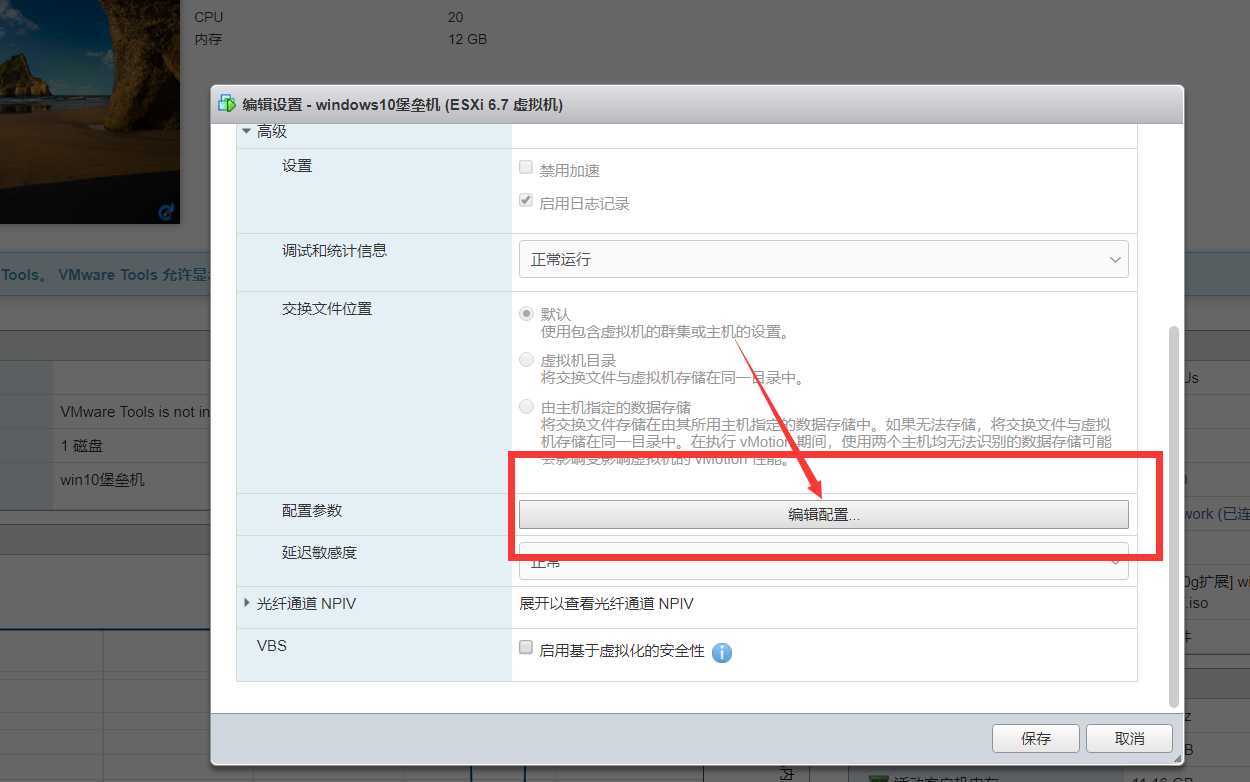This screenshot has width=1250, height=782.
Task: Select the 虚拟机目录 radio button
Action: point(526,359)
